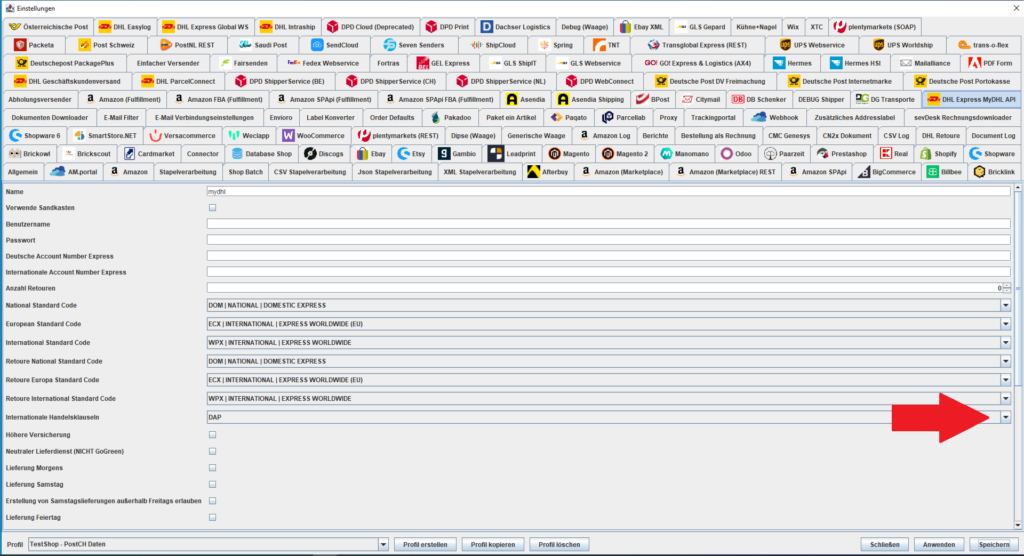
Task: Expand the National Standard Code dropdown
Action: click(x=1005, y=305)
